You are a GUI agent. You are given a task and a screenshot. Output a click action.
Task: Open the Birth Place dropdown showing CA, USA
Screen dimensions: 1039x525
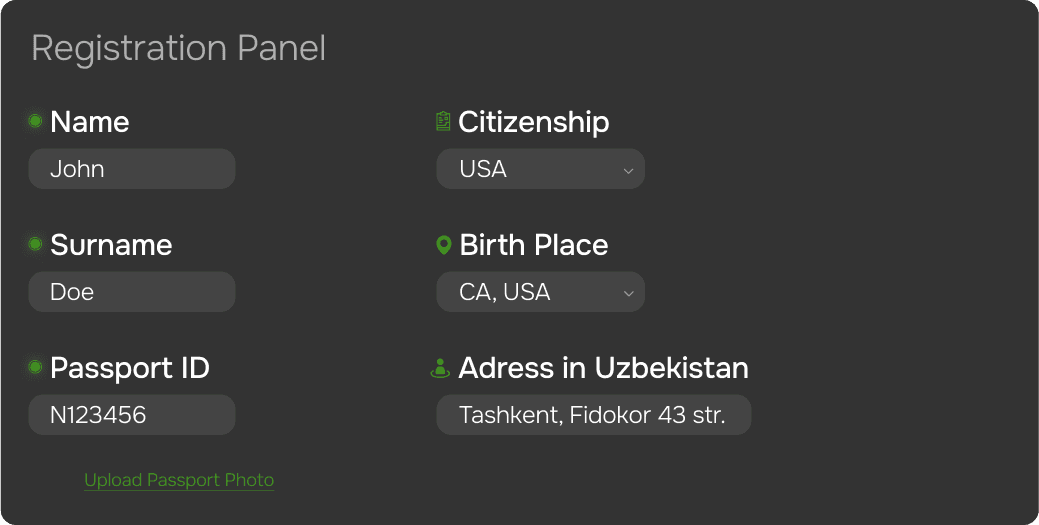tap(540, 292)
